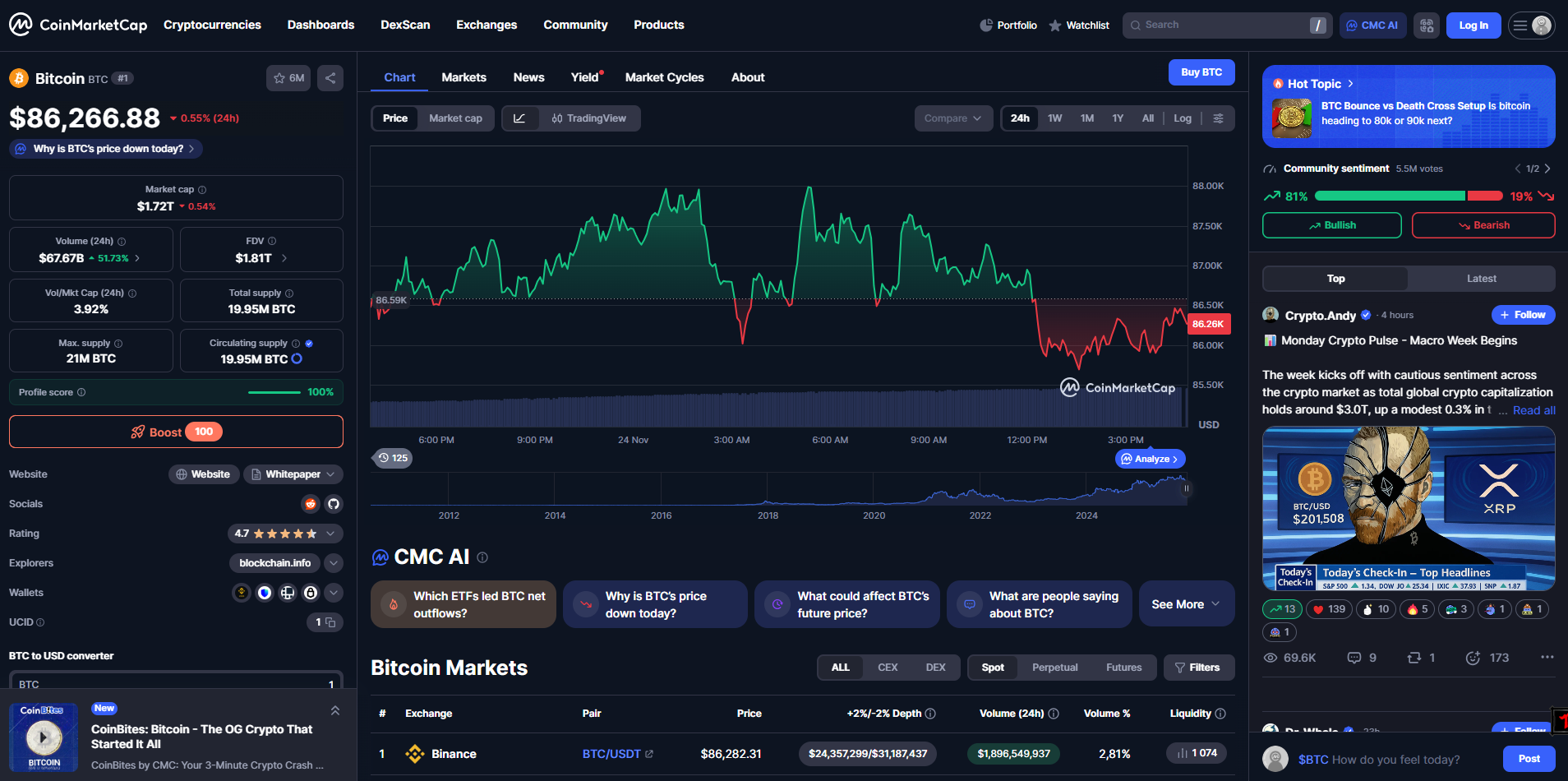This screenshot has height=781, width=1568.
Task: Switch feed to the Latest tab
Action: [1482, 279]
